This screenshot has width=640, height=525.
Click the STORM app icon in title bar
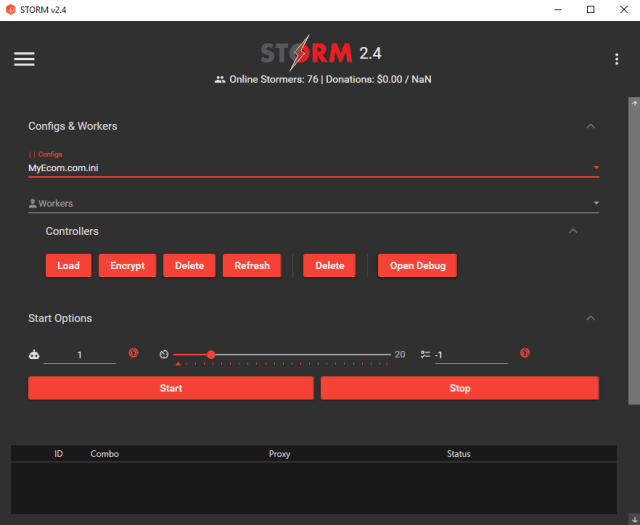pyautogui.click(x=11, y=9)
